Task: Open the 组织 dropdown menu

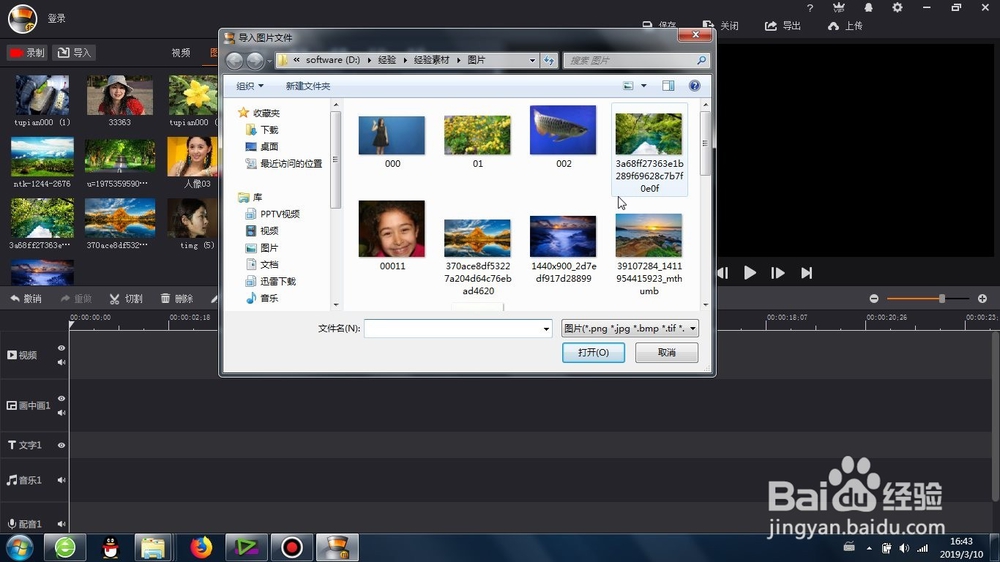Action: [249, 86]
